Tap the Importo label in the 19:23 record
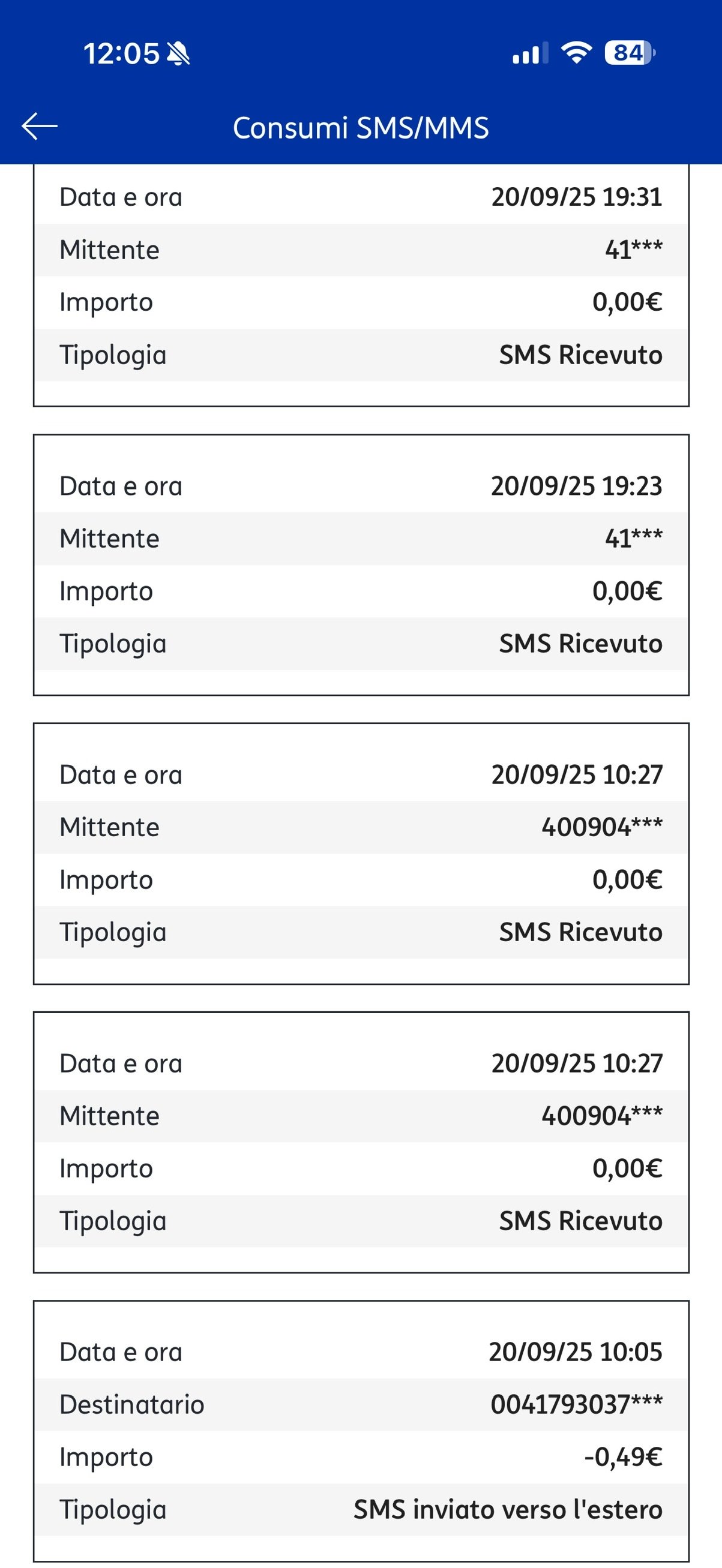 point(106,591)
